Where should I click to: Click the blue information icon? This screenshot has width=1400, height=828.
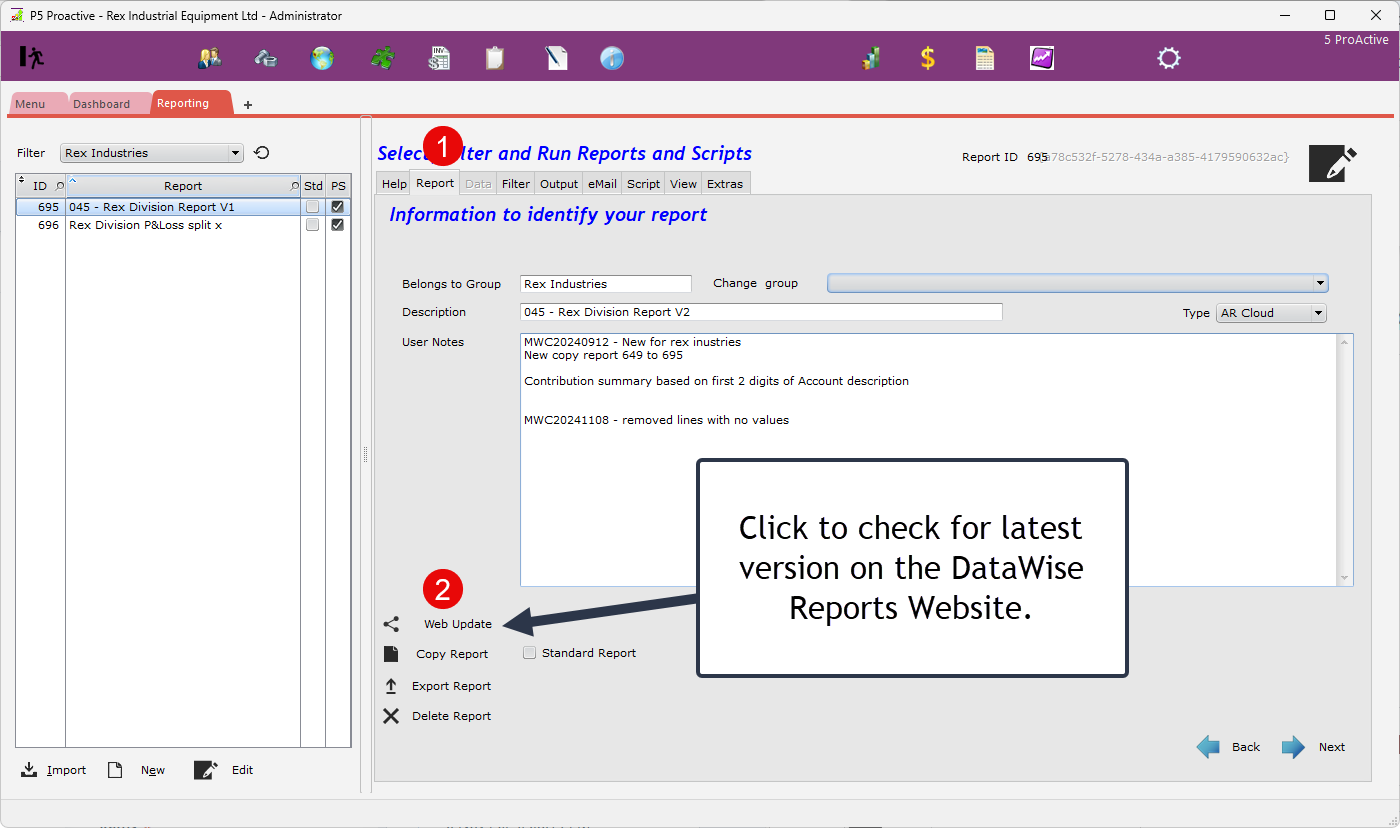click(612, 58)
